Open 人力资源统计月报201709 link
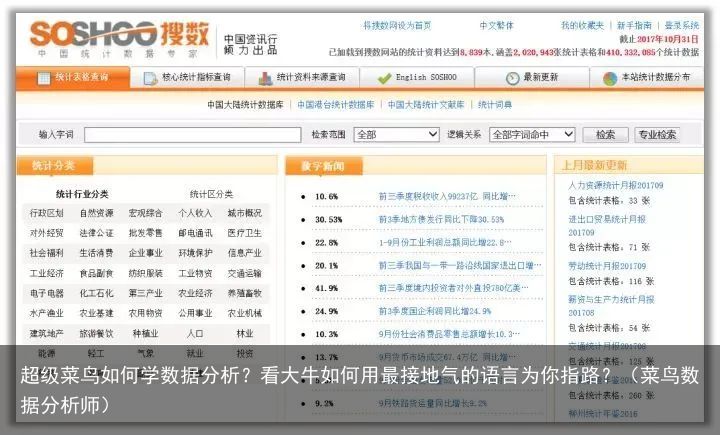The image size is (720, 435). pos(616,186)
